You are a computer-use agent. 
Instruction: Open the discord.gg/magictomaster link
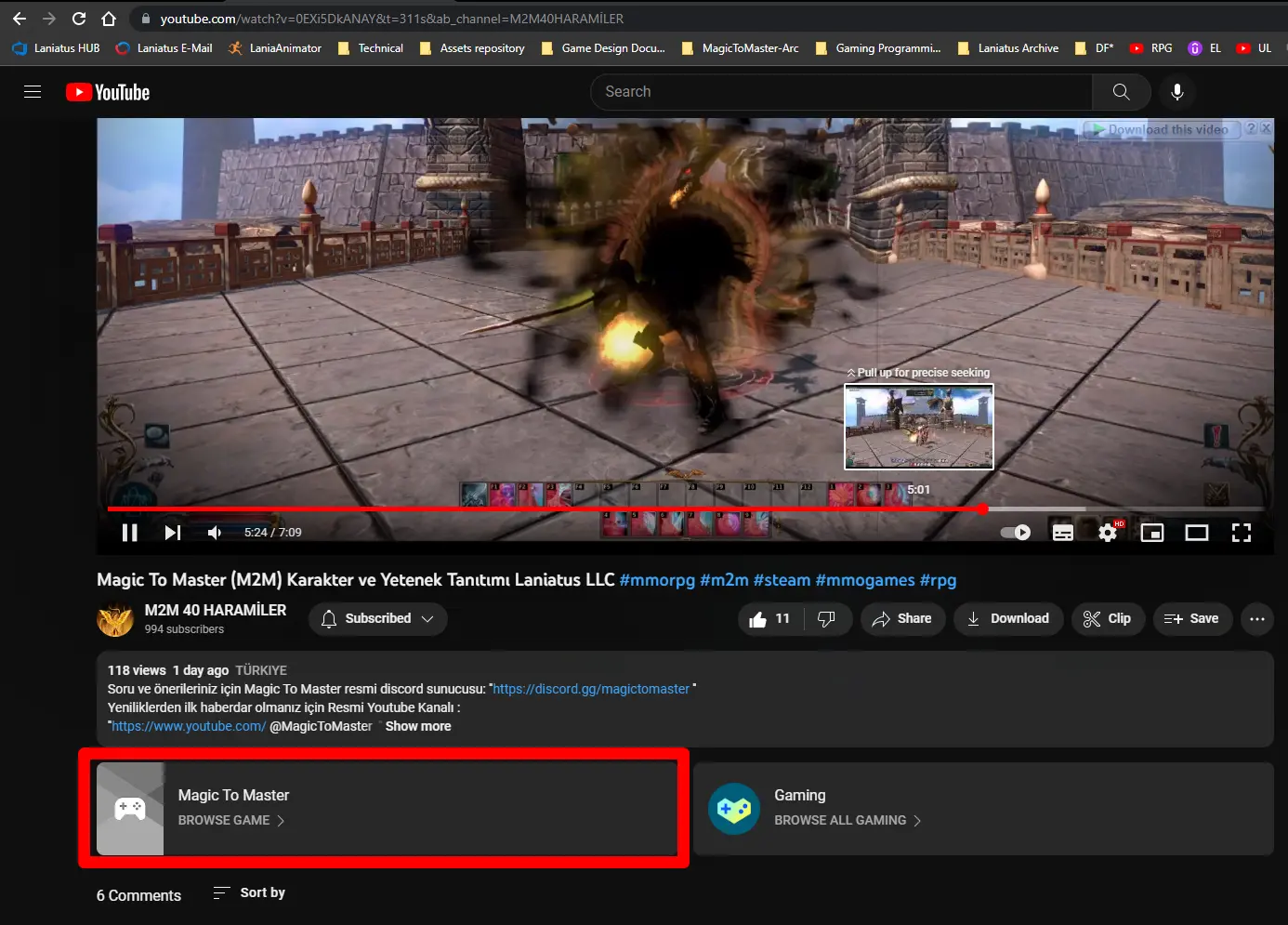pyautogui.click(x=591, y=689)
